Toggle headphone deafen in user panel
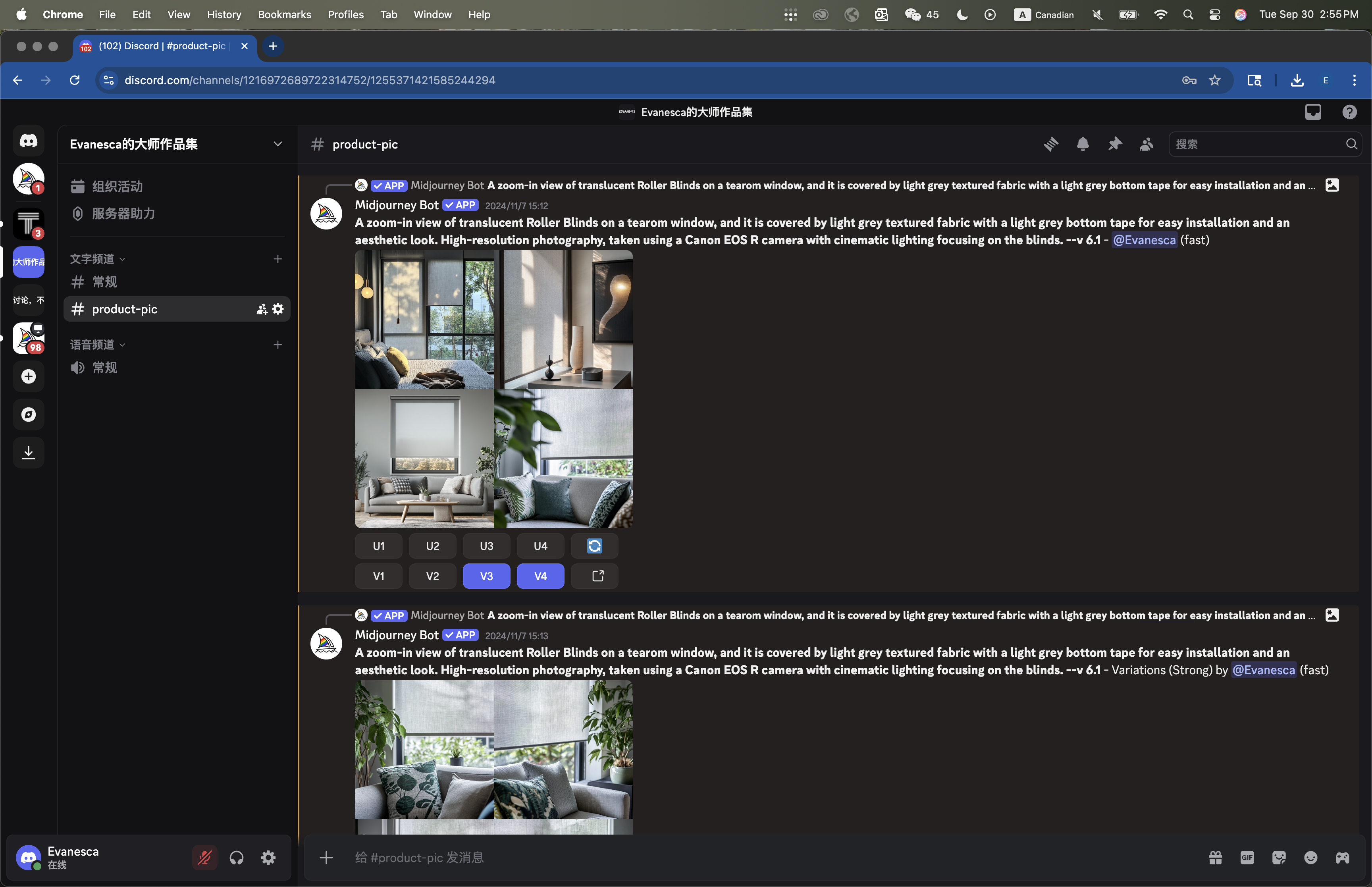Image resolution: width=1372 pixels, height=887 pixels. 237,858
